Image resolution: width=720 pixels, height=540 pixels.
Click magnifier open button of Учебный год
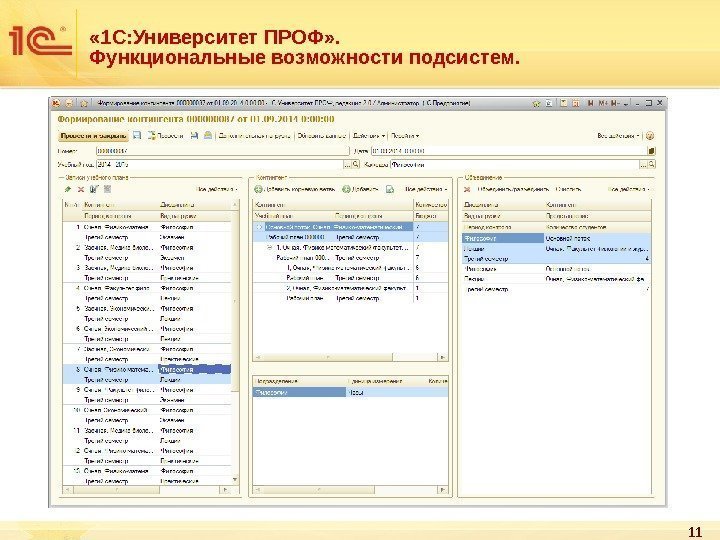[x=356, y=164]
